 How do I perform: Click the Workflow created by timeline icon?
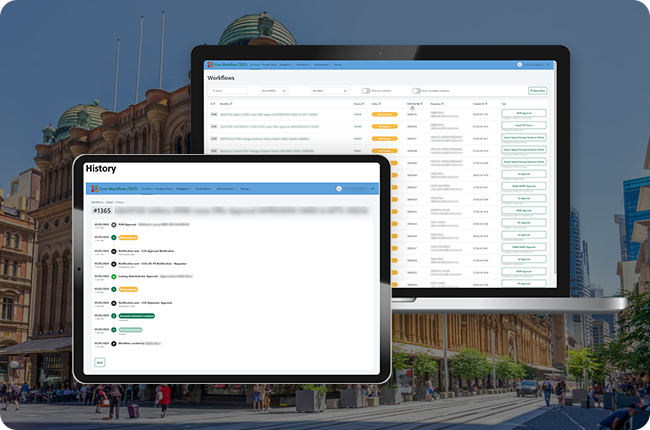coord(114,344)
